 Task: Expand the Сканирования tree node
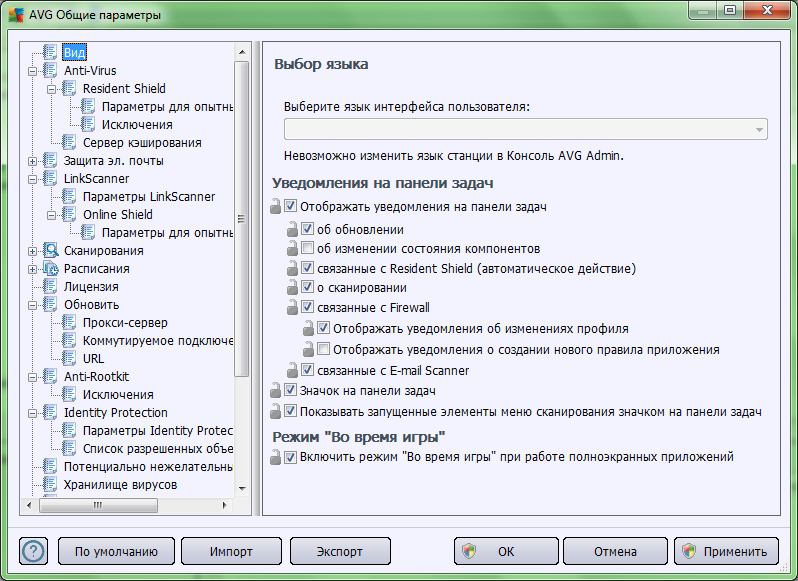[33, 251]
